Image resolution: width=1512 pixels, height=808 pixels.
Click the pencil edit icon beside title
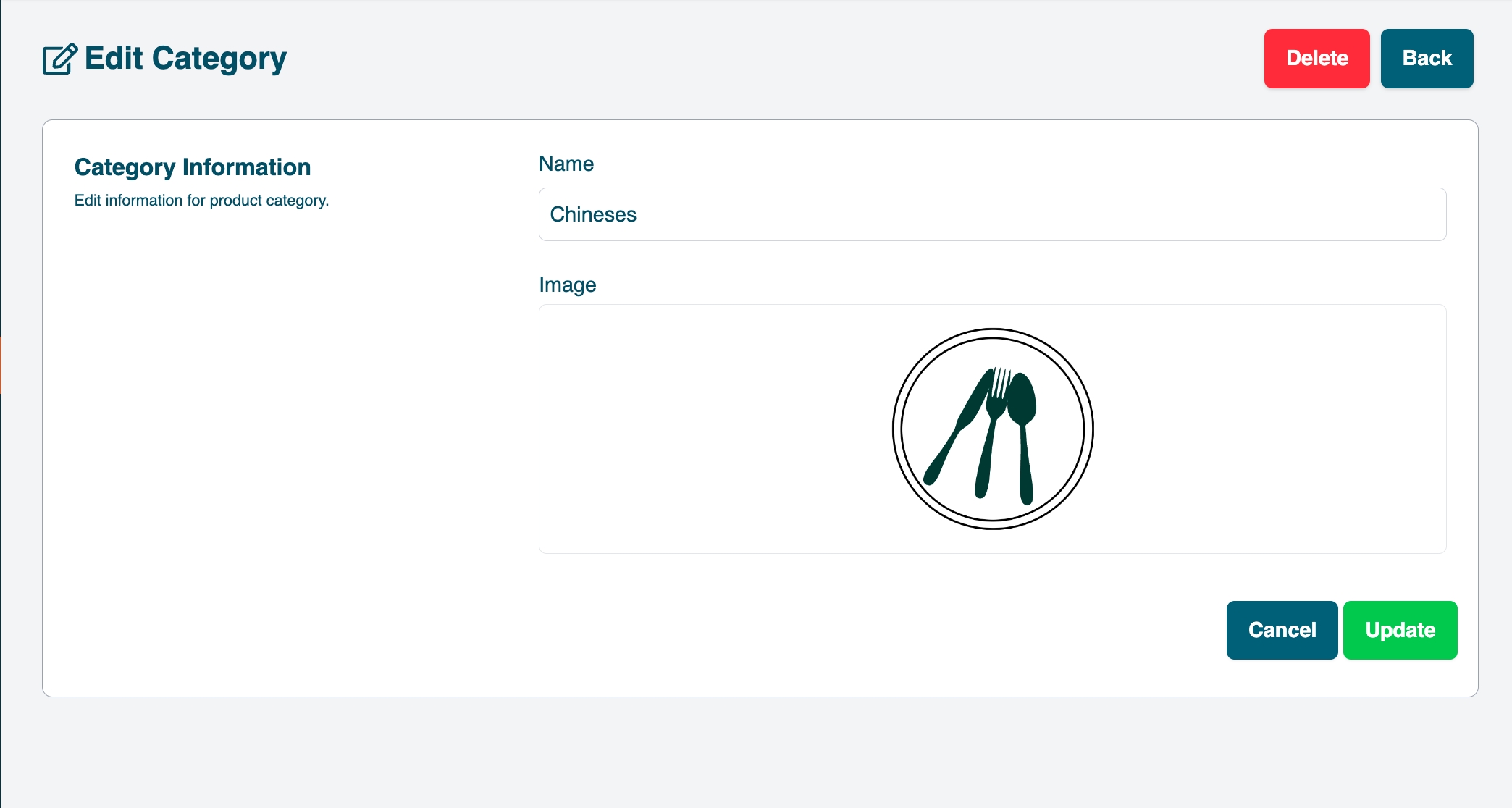[59, 59]
